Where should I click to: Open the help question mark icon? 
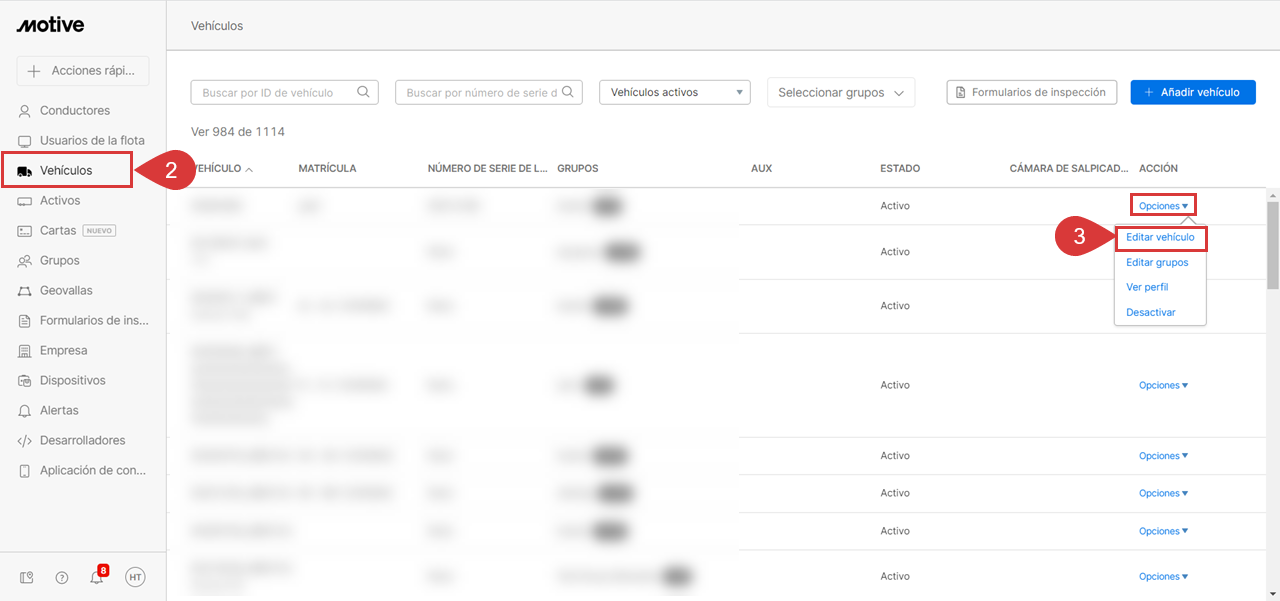click(x=62, y=577)
